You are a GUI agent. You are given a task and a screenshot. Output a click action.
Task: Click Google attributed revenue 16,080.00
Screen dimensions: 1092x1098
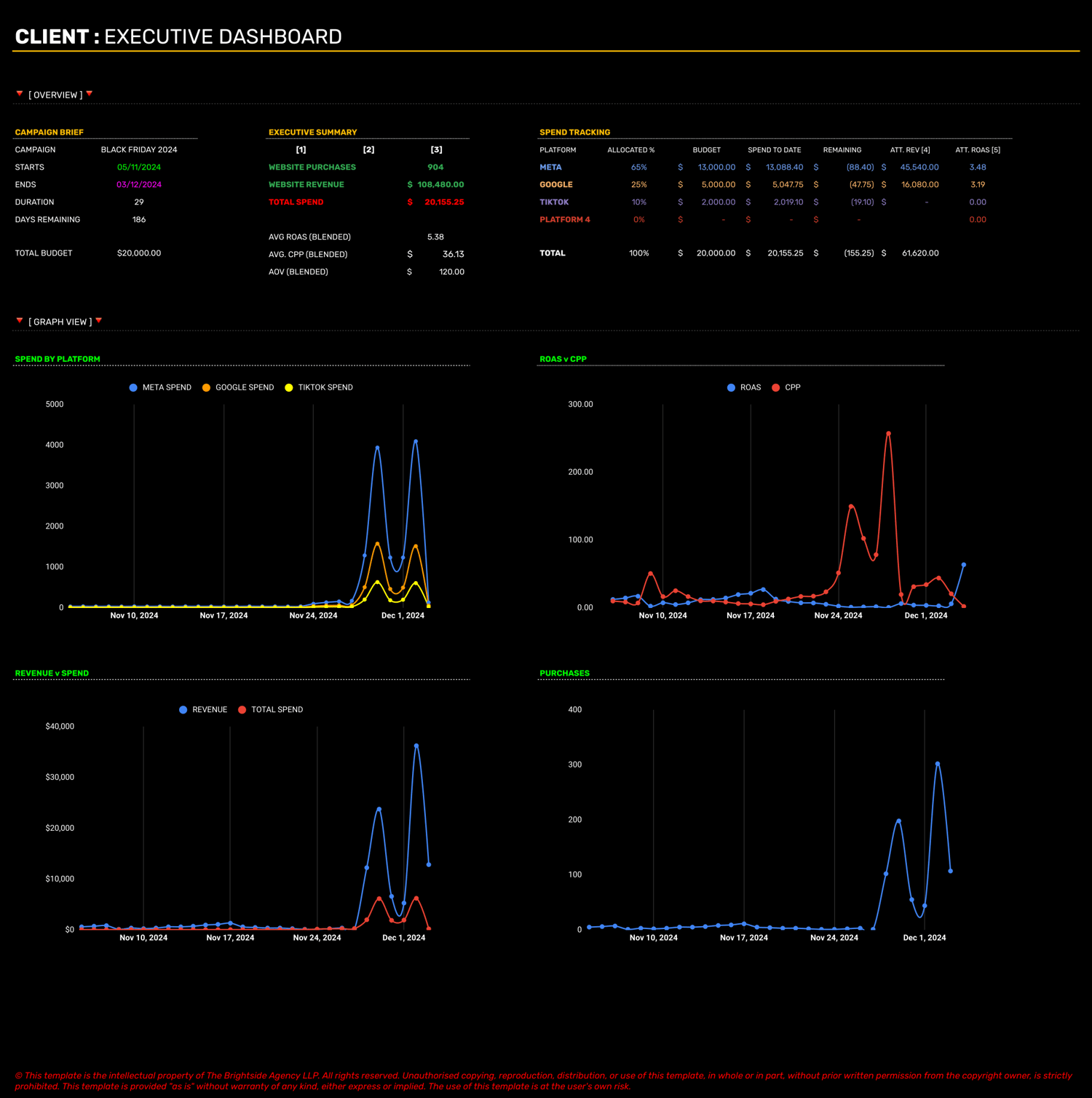(920, 185)
